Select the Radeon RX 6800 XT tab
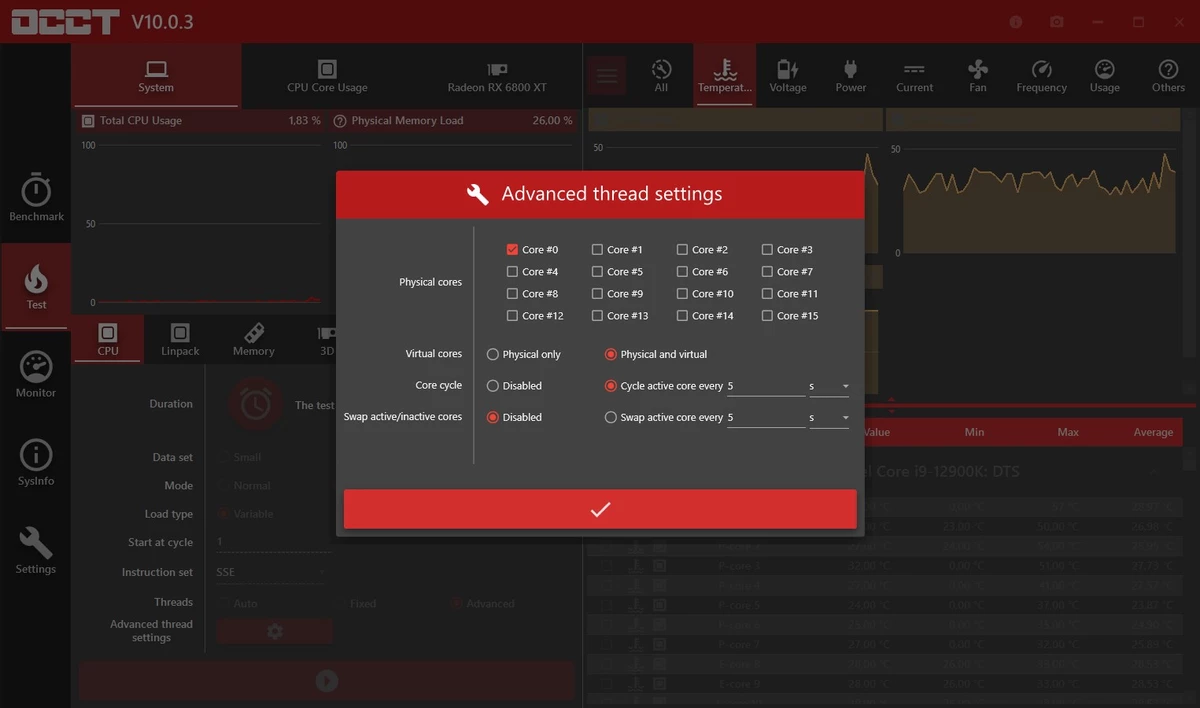 (497, 76)
